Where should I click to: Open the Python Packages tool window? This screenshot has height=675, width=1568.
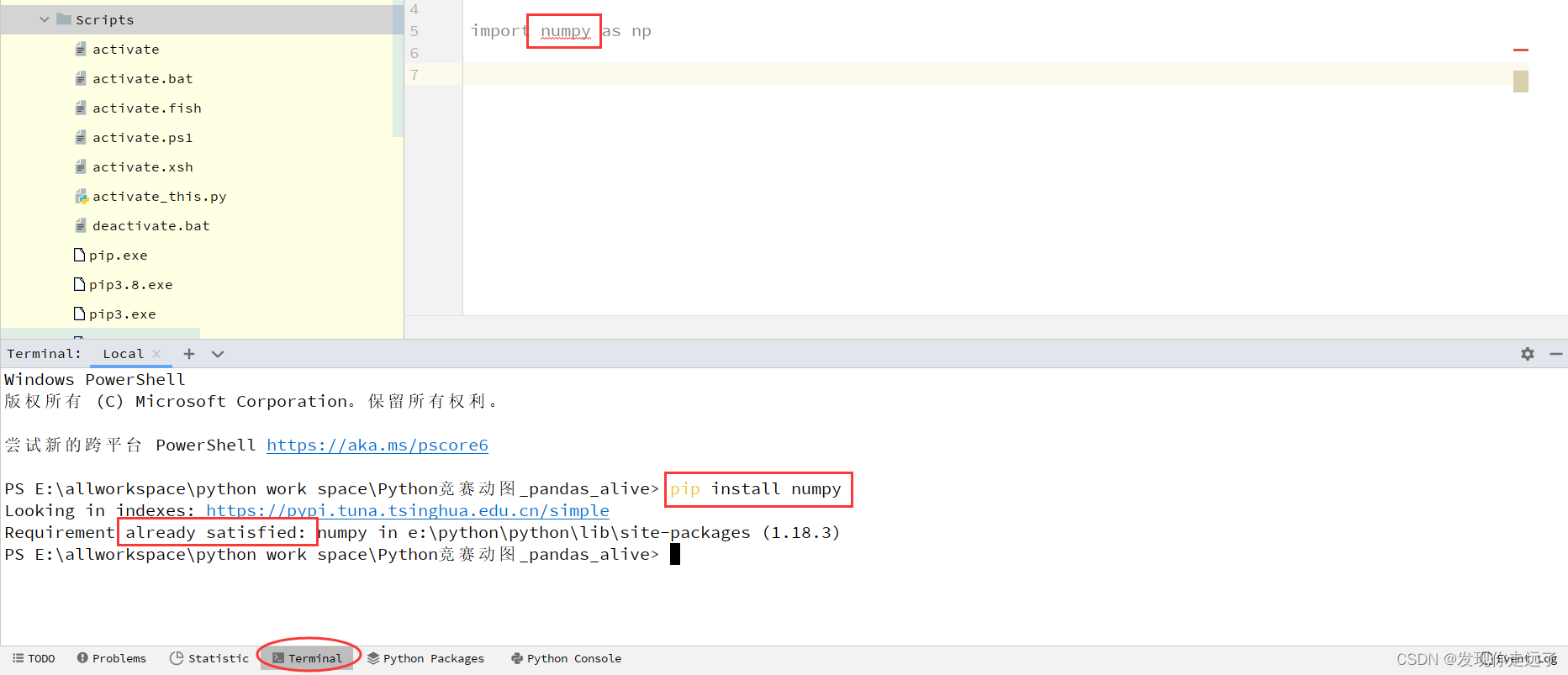tap(426, 658)
